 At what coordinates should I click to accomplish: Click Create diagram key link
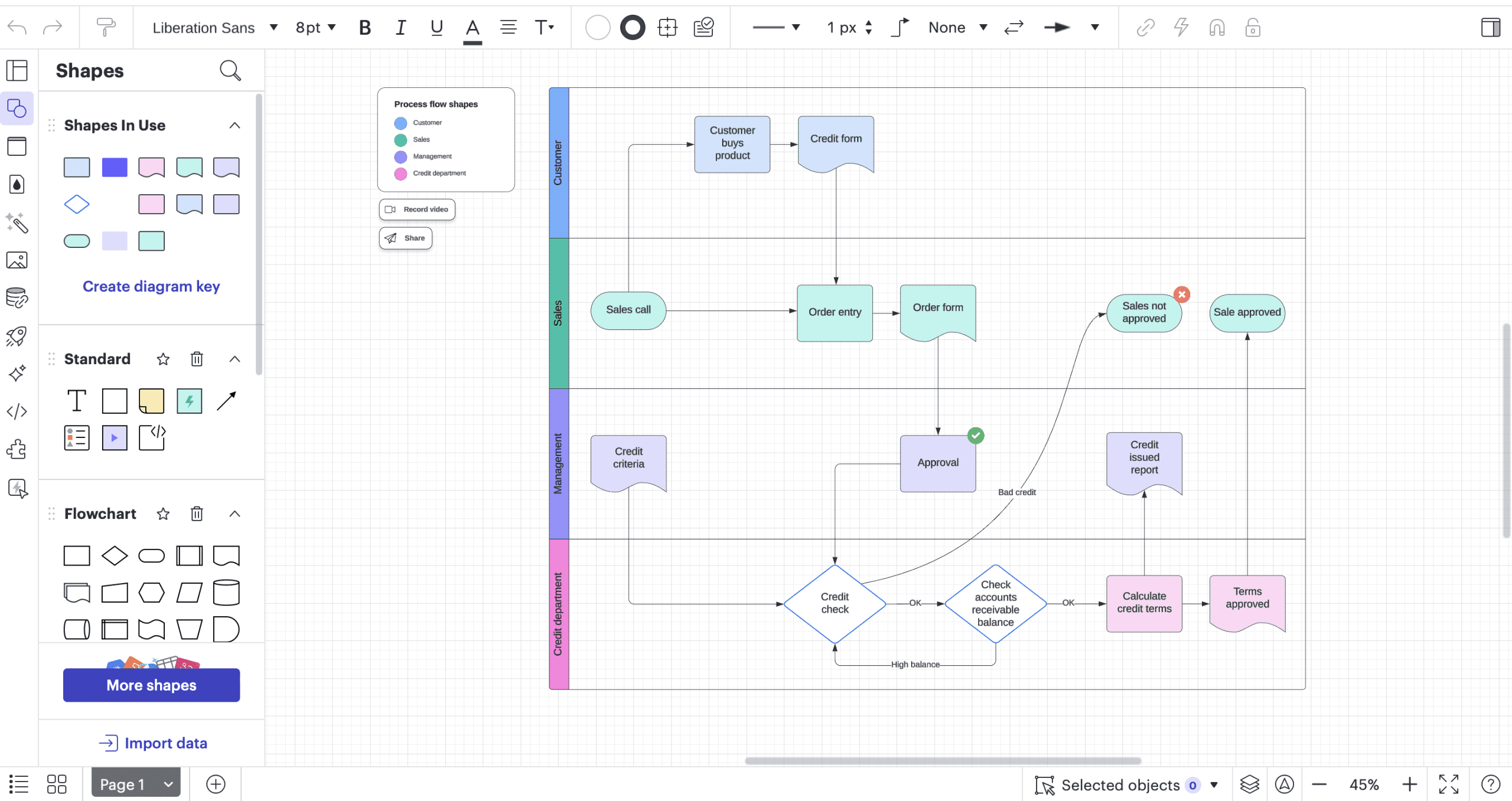pos(151,286)
